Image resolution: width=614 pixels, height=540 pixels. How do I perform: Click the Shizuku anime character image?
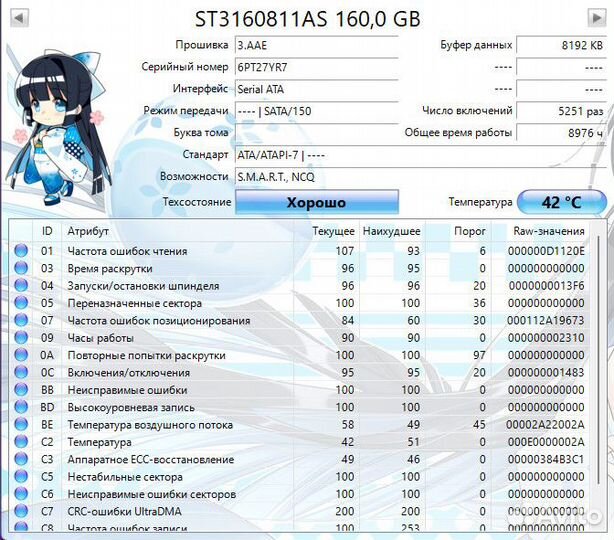59,127
